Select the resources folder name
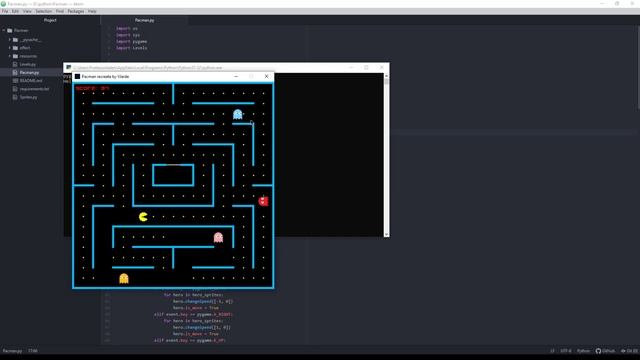The width and height of the screenshot is (640, 360). pyautogui.click(x=28, y=56)
